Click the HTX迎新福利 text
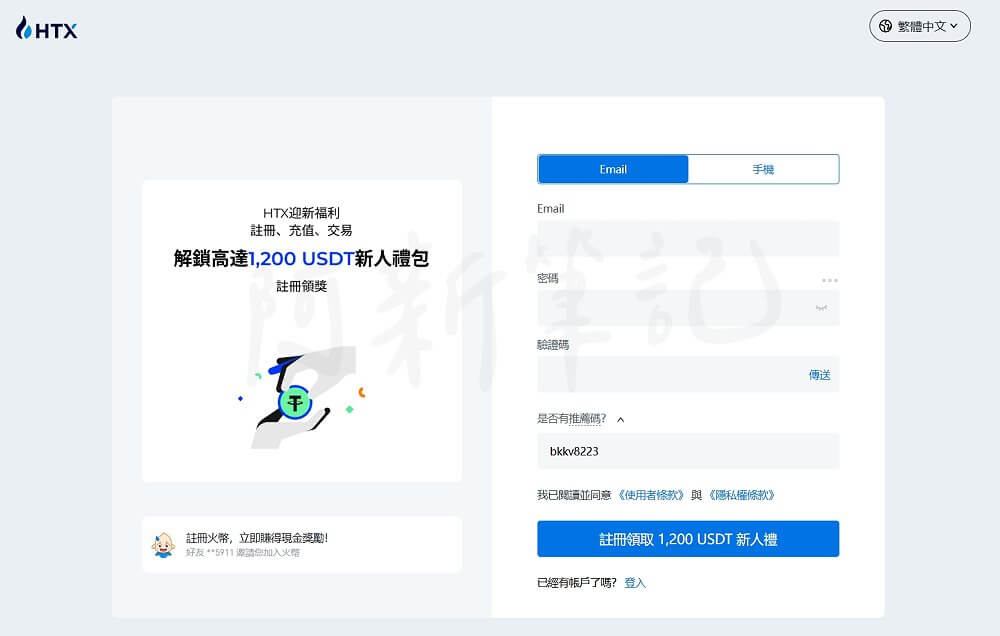This screenshot has width=1000, height=636. (x=301, y=212)
